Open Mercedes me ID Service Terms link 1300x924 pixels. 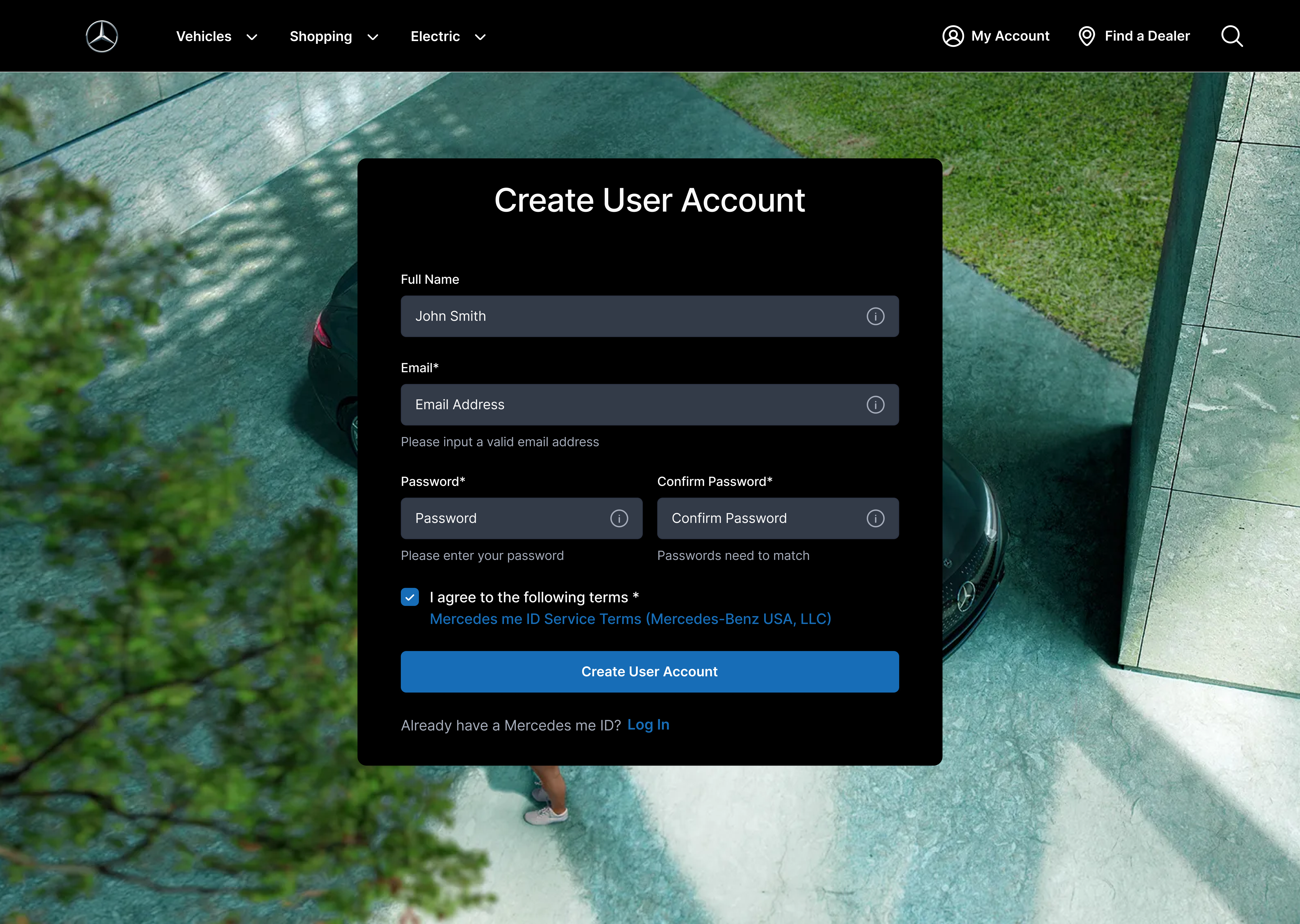pos(631,619)
